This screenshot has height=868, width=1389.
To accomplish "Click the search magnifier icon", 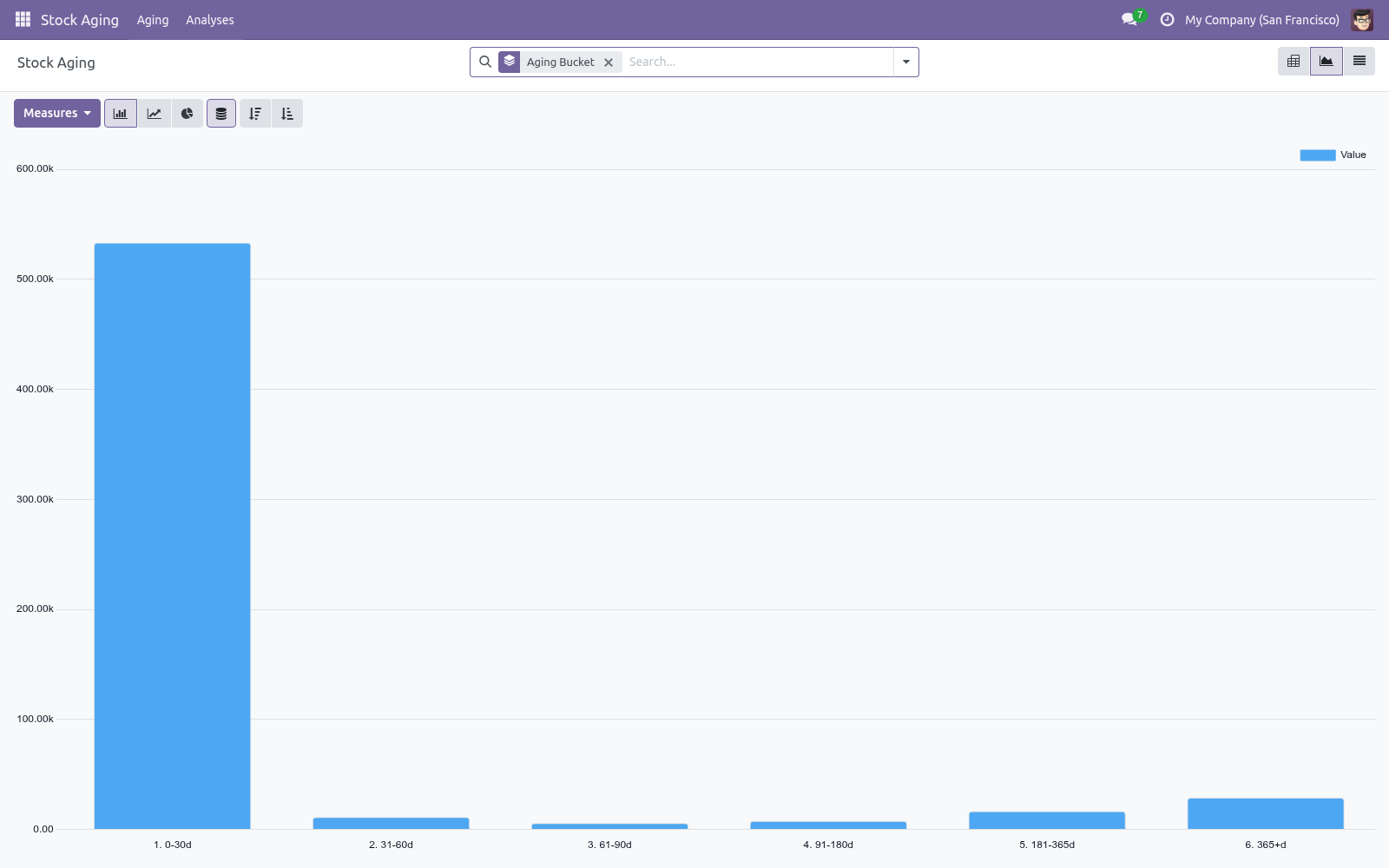I will click(485, 62).
